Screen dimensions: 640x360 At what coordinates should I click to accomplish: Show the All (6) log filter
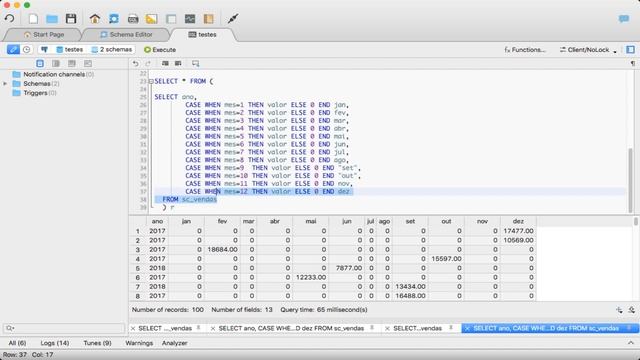point(17,343)
